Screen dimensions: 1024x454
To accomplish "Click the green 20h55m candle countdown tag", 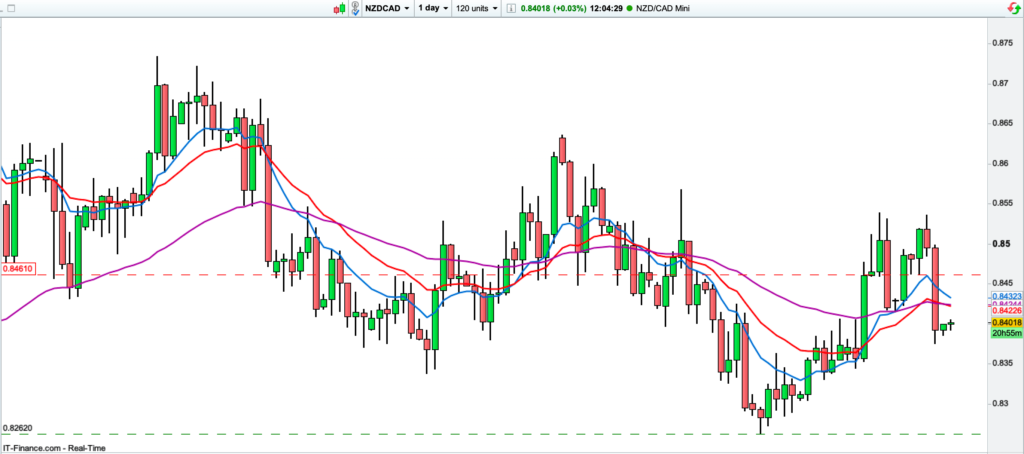I will pos(1004,334).
